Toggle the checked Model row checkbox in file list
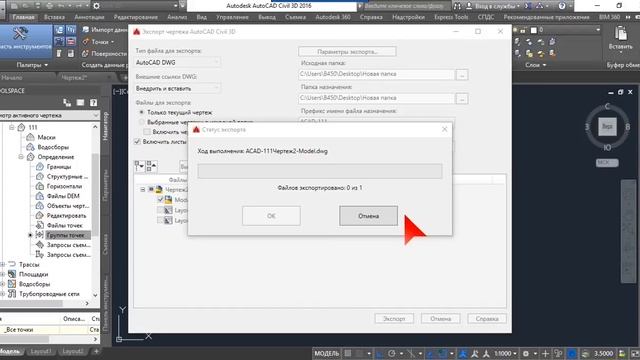The width and height of the screenshot is (640, 360). click(160, 200)
